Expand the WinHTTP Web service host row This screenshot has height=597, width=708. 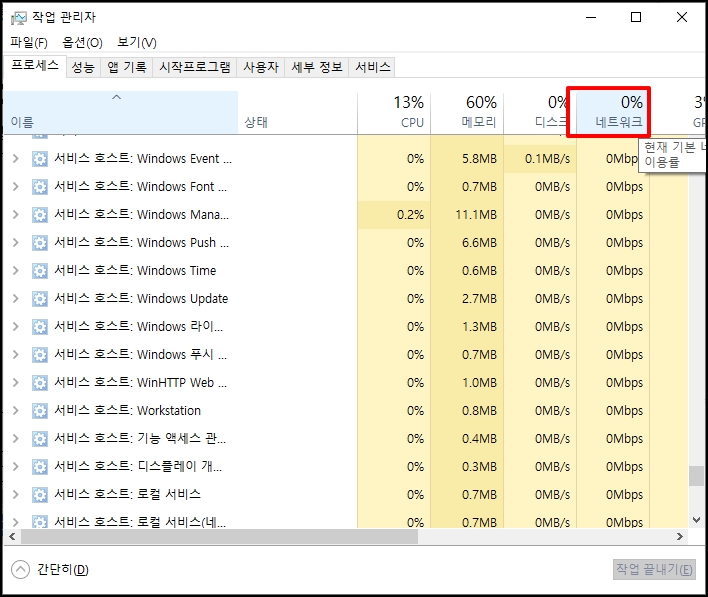(x=16, y=382)
